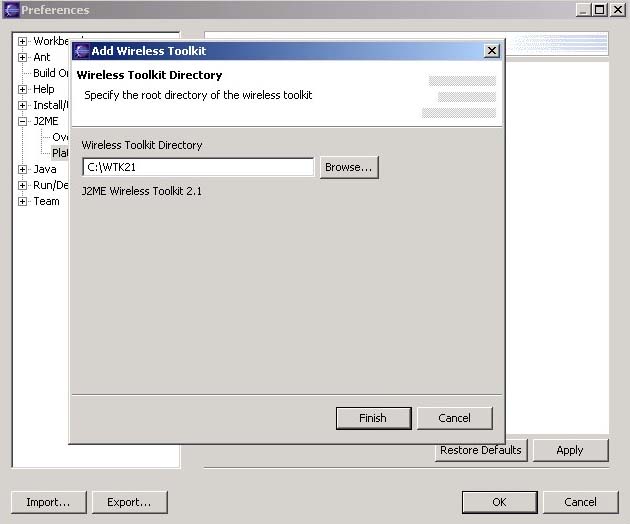The height and width of the screenshot is (524, 630).
Task: Click the Eclipse icon in Preferences title bar
Action: 12,10
